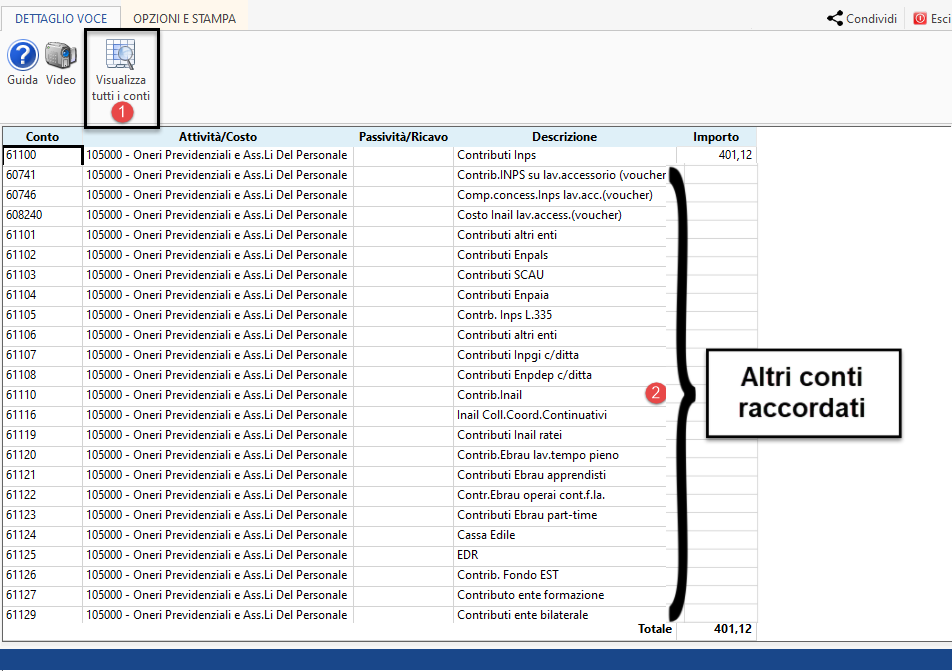Click Contrib.INPS su lav.accessorio description
This screenshot has height=671, width=952.
560,175
